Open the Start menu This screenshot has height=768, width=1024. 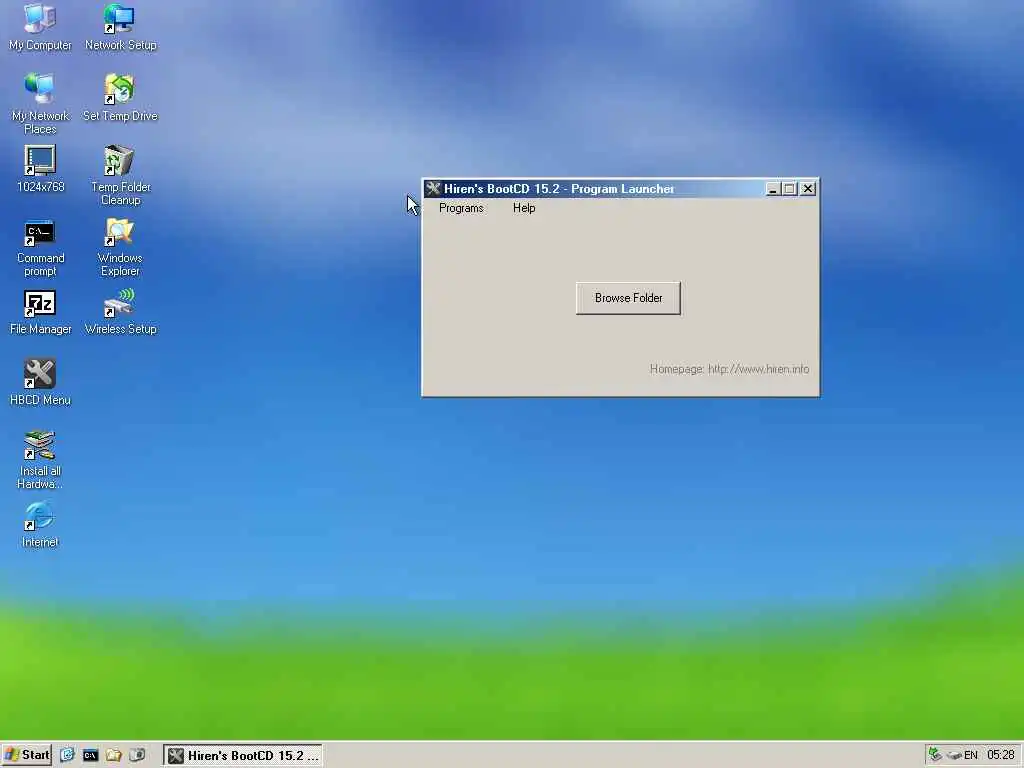point(26,755)
